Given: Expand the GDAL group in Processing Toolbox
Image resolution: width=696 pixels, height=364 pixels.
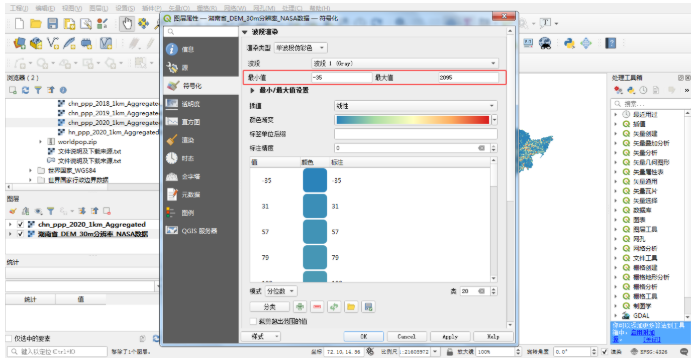Looking at the screenshot, I should (615, 316).
